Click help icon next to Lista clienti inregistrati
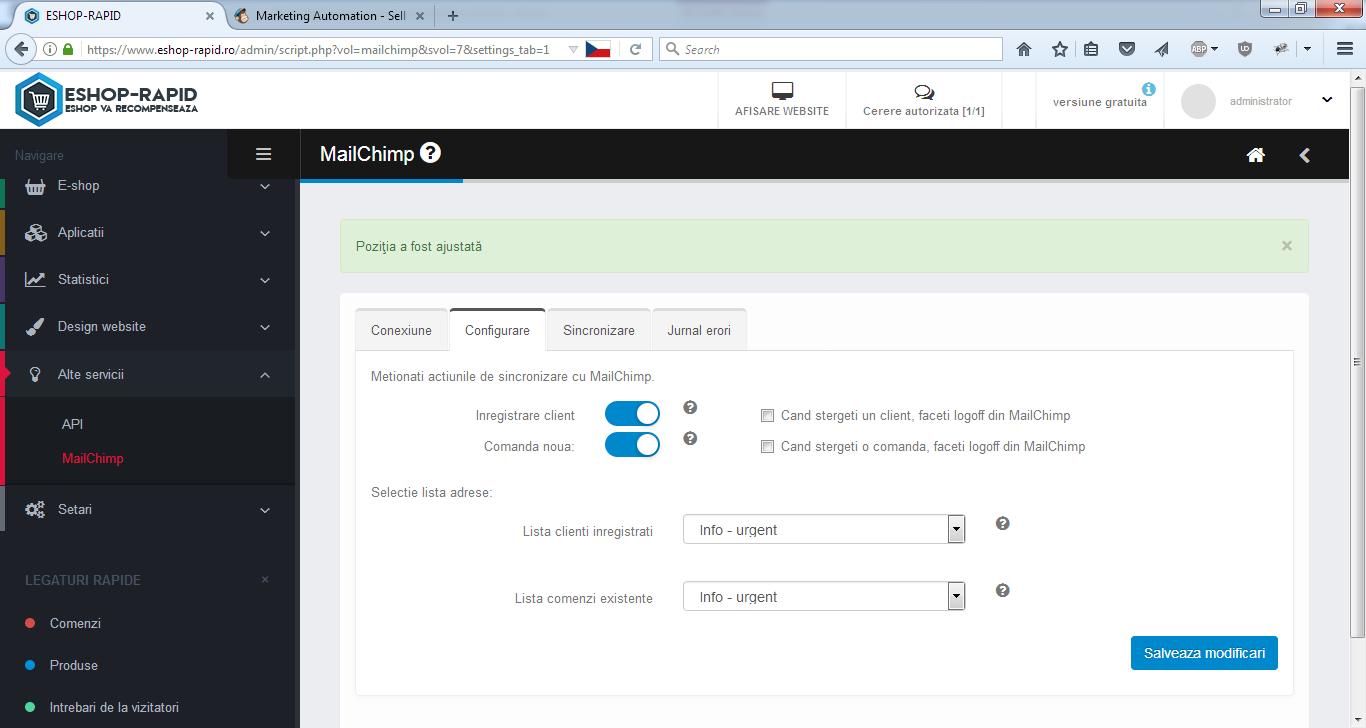This screenshot has height=728, width=1366. (x=1003, y=523)
